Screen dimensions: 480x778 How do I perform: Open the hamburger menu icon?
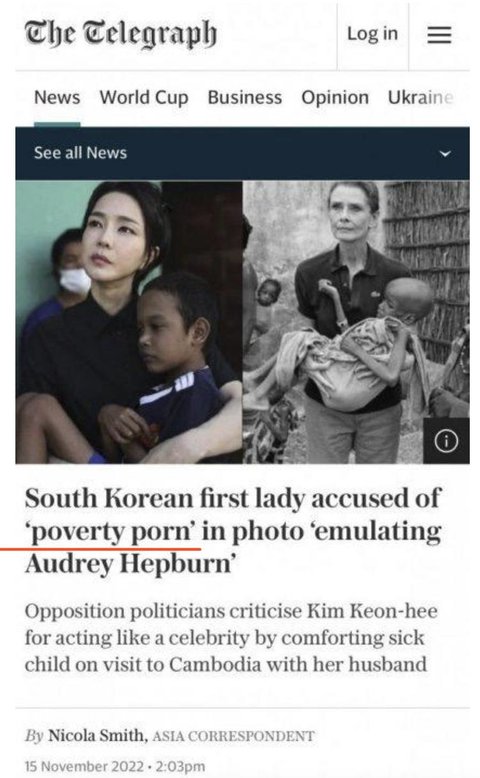(439, 35)
